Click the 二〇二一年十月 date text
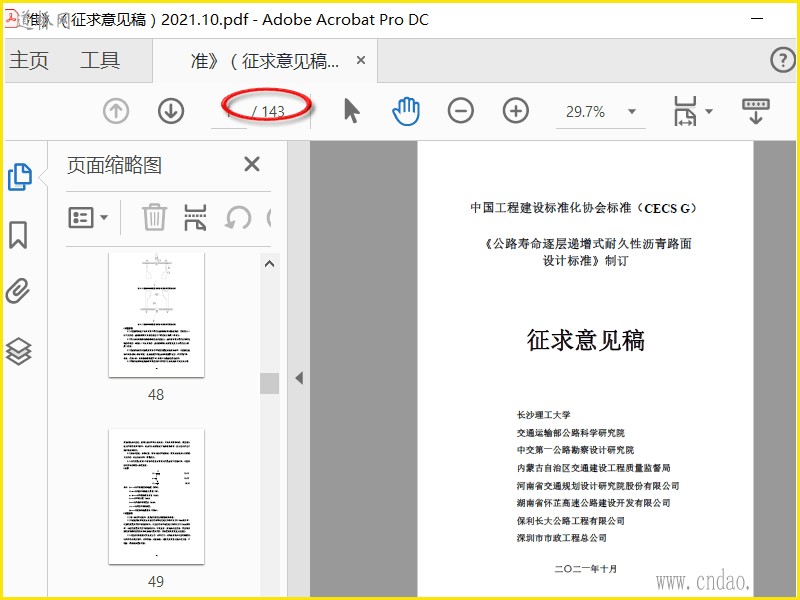This screenshot has height=600, width=800. tap(586, 568)
